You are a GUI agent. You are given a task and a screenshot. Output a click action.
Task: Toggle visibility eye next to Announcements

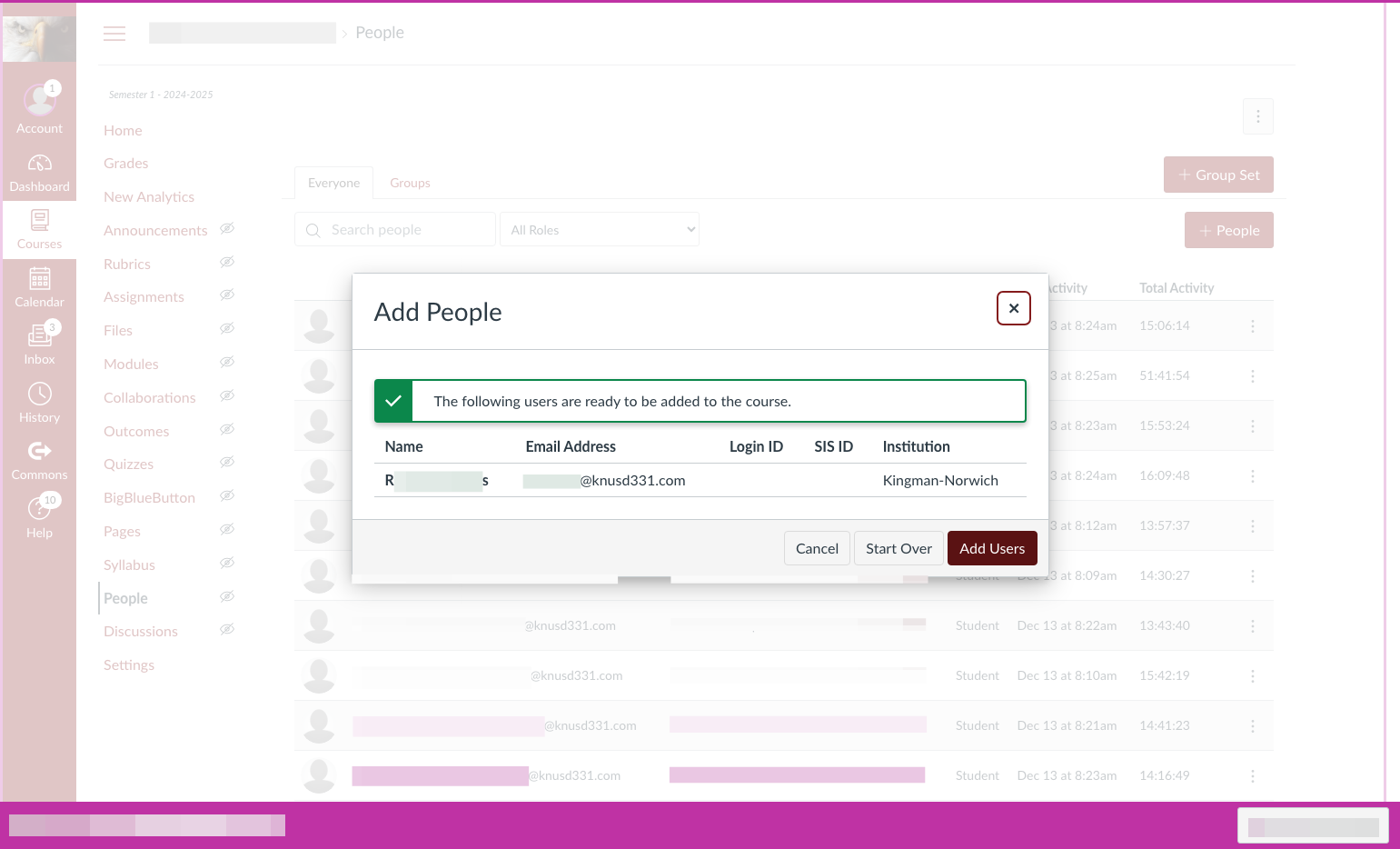pyautogui.click(x=227, y=229)
